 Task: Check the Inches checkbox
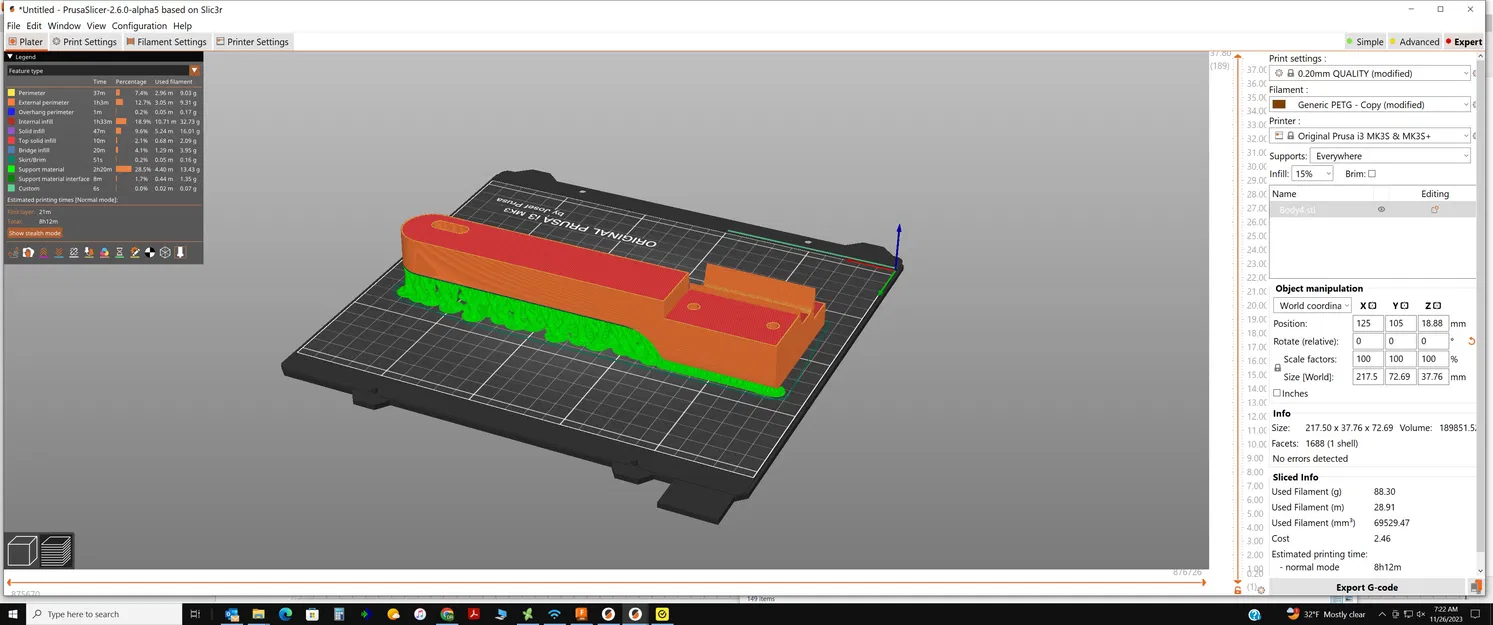click(x=1277, y=393)
